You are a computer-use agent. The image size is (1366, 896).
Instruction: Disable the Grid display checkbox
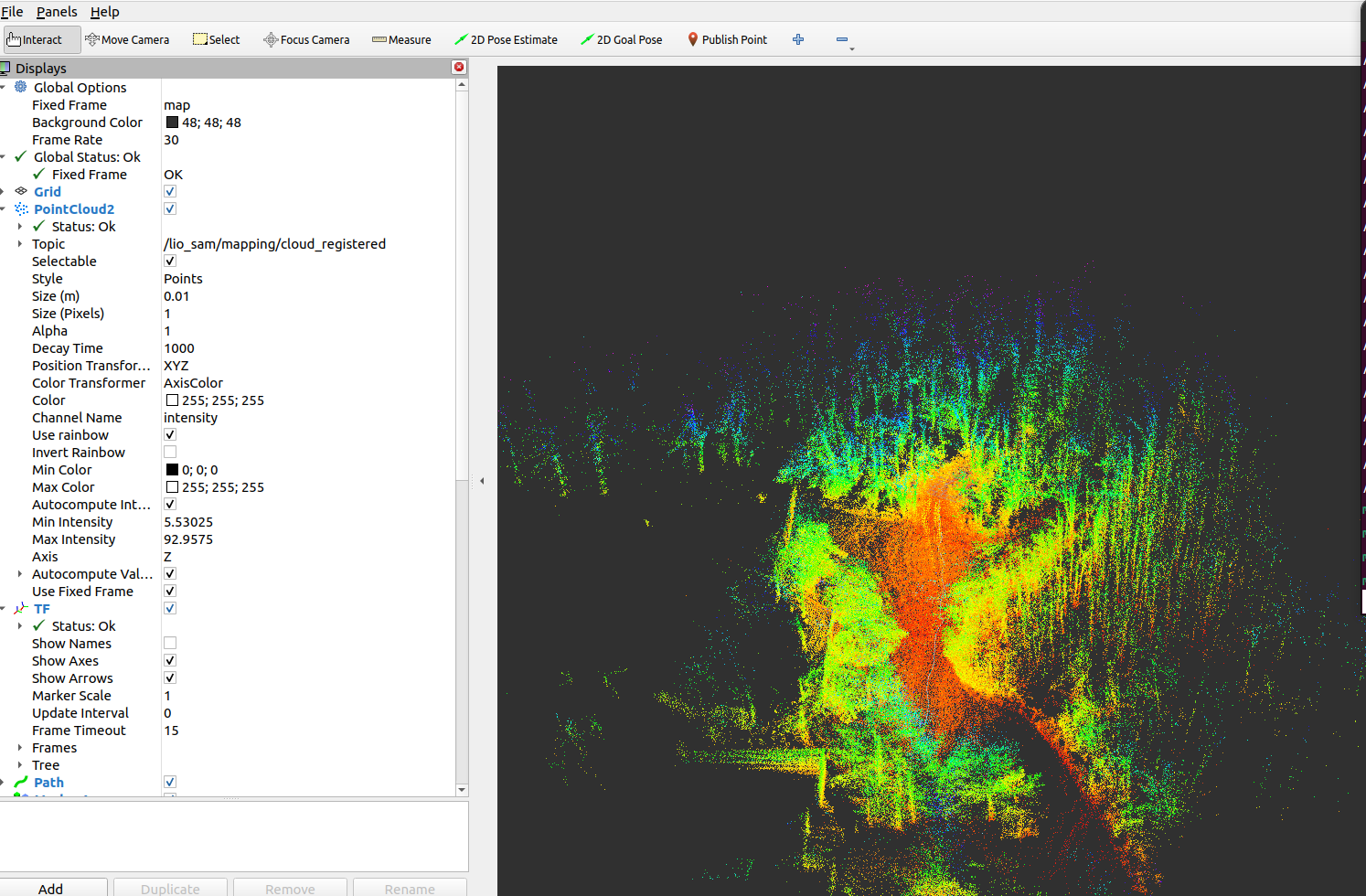[170, 191]
